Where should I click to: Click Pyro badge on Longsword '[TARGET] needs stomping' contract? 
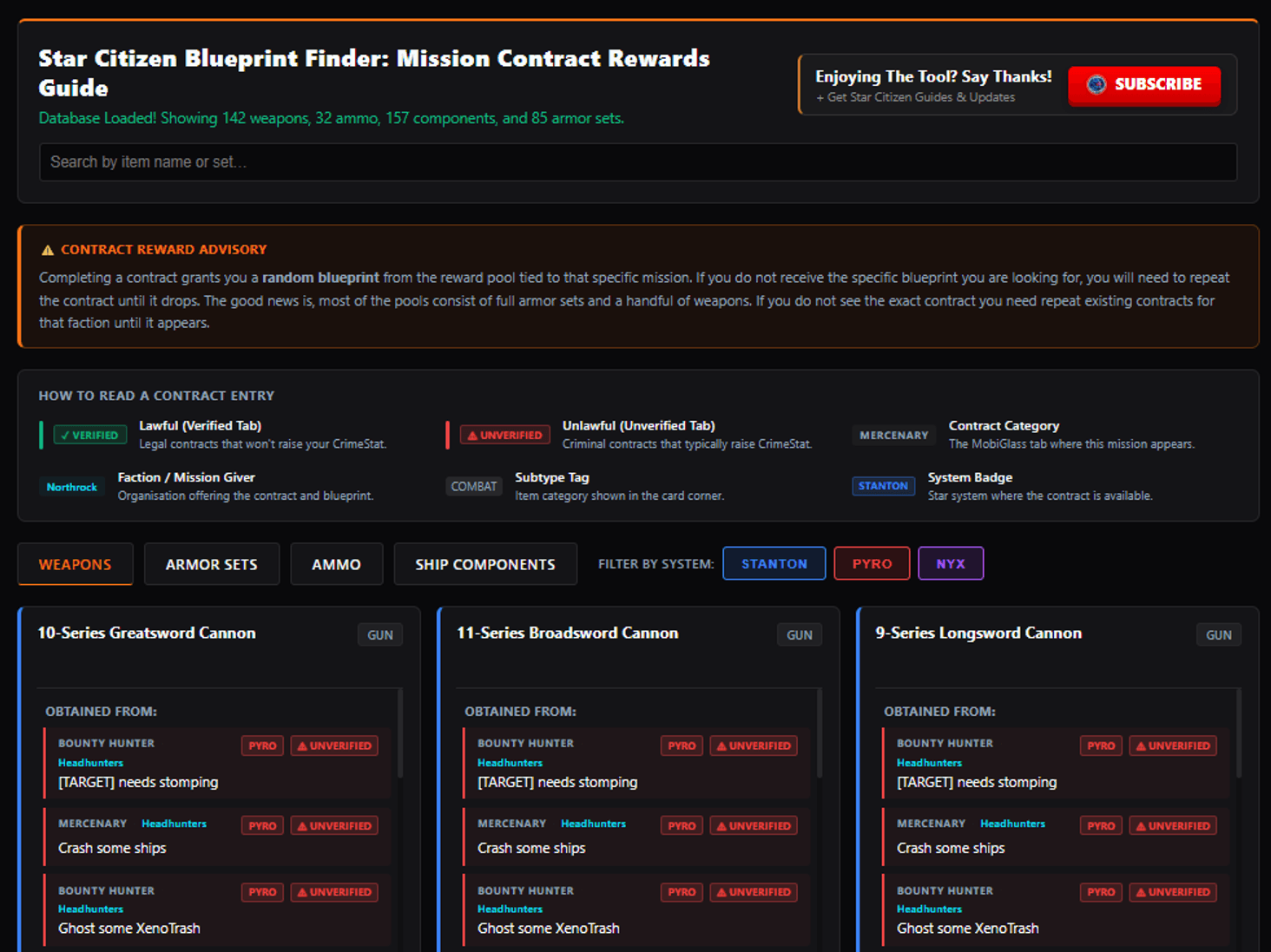[1101, 745]
